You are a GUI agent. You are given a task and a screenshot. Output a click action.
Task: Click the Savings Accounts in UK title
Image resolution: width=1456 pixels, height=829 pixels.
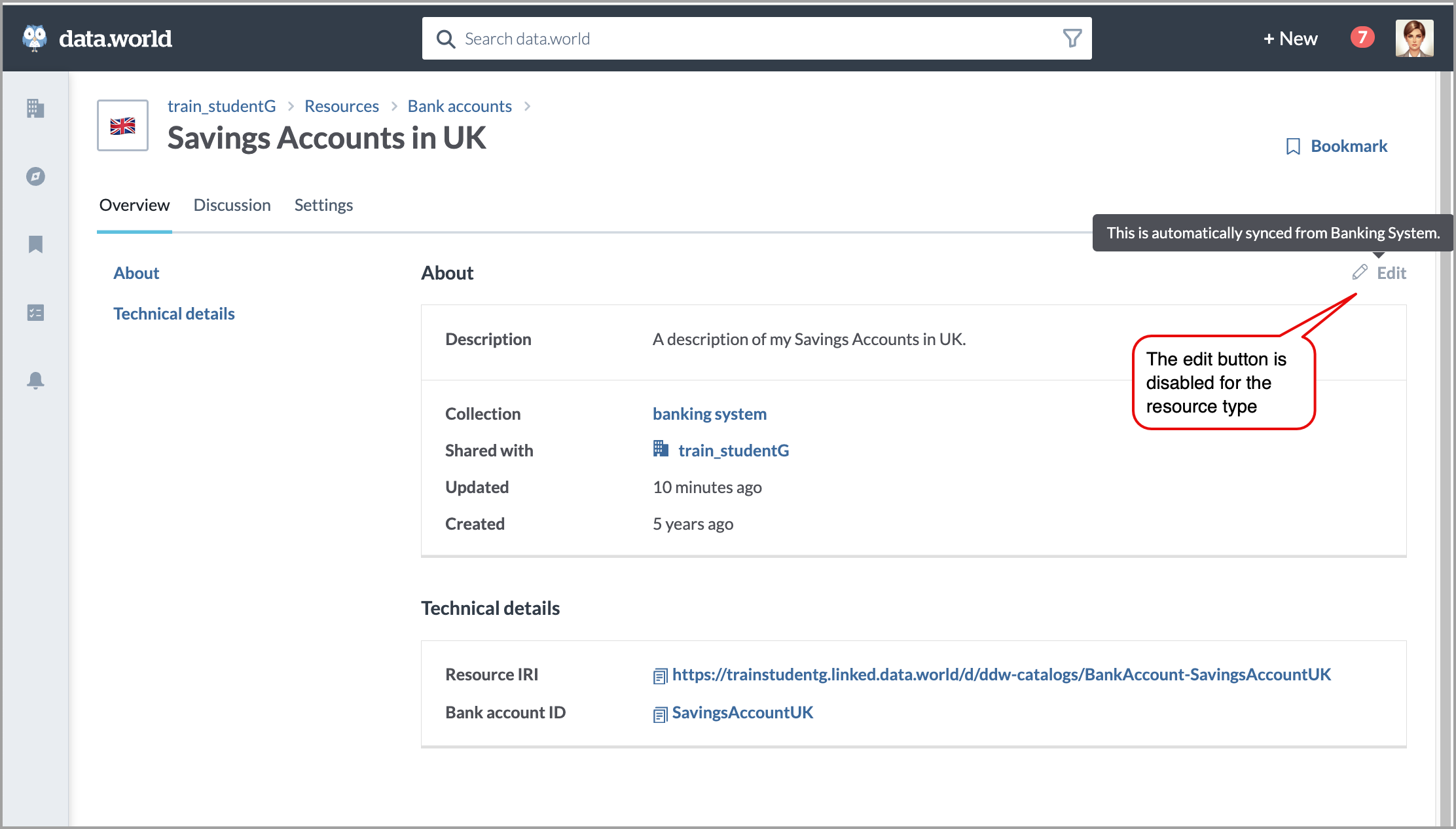(x=327, y=138)
